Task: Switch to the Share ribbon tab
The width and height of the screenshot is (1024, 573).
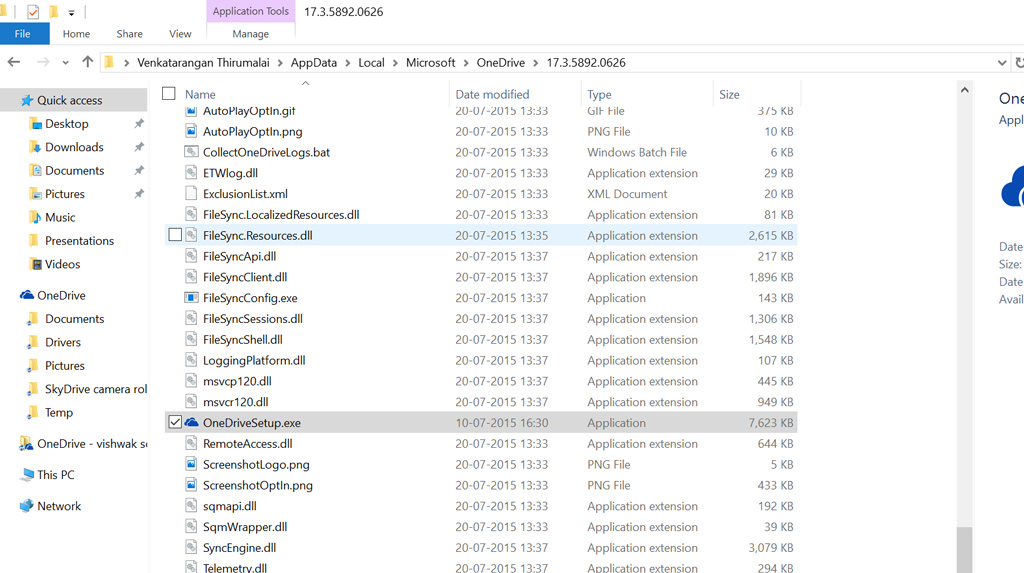Action: [x=129, y=34]
